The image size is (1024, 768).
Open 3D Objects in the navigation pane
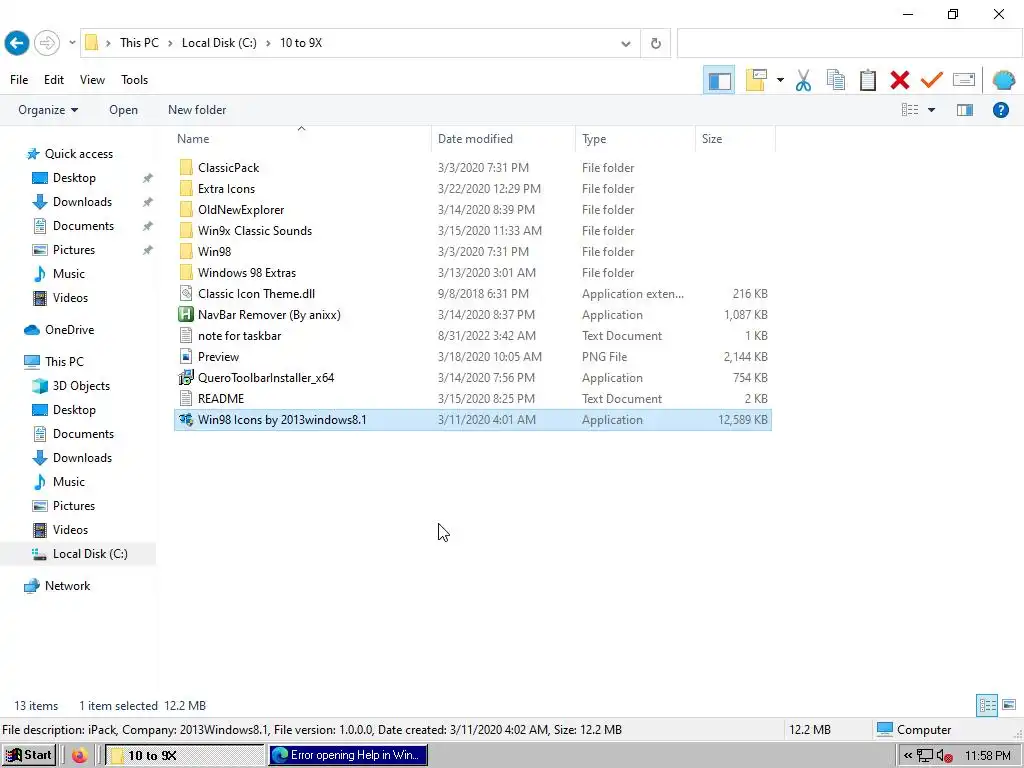click(x=81, y=386)
